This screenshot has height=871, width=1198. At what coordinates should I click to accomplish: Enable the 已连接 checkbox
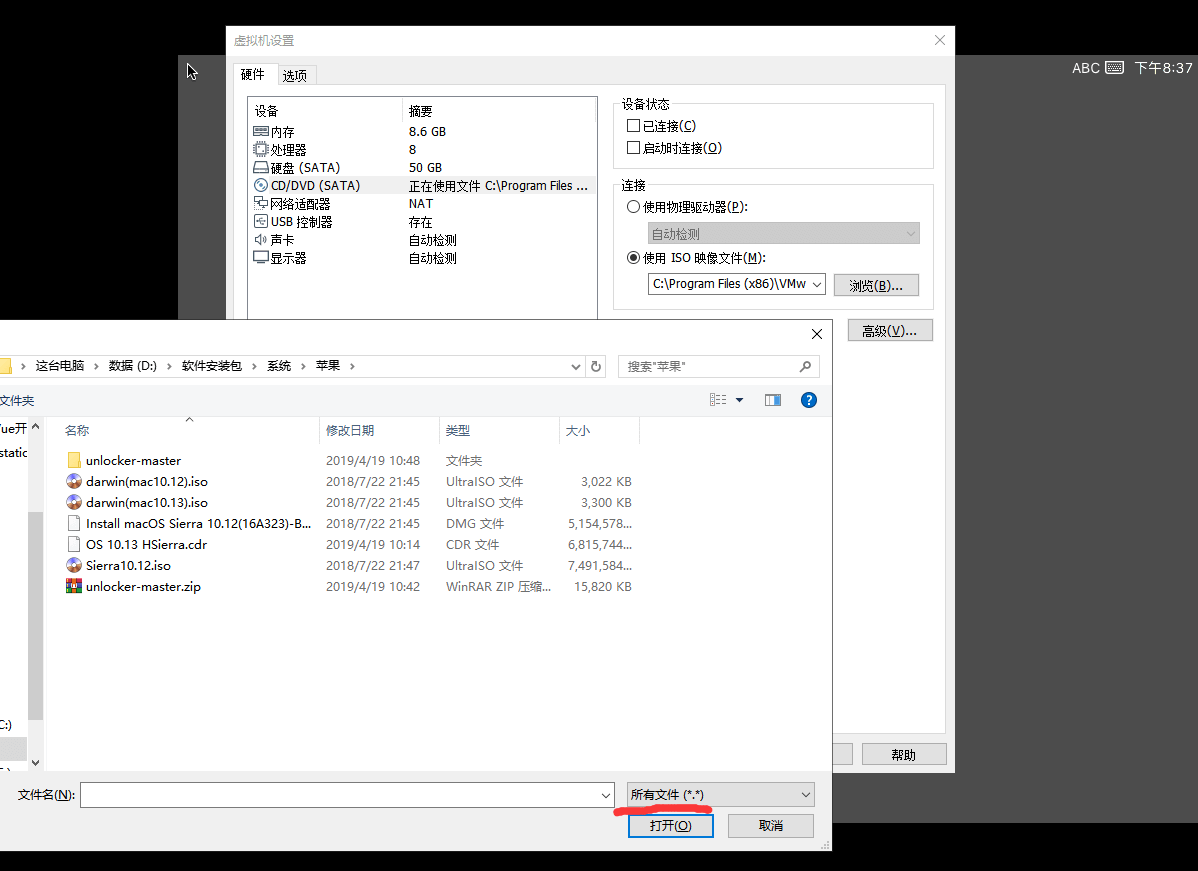click(633, 126)
